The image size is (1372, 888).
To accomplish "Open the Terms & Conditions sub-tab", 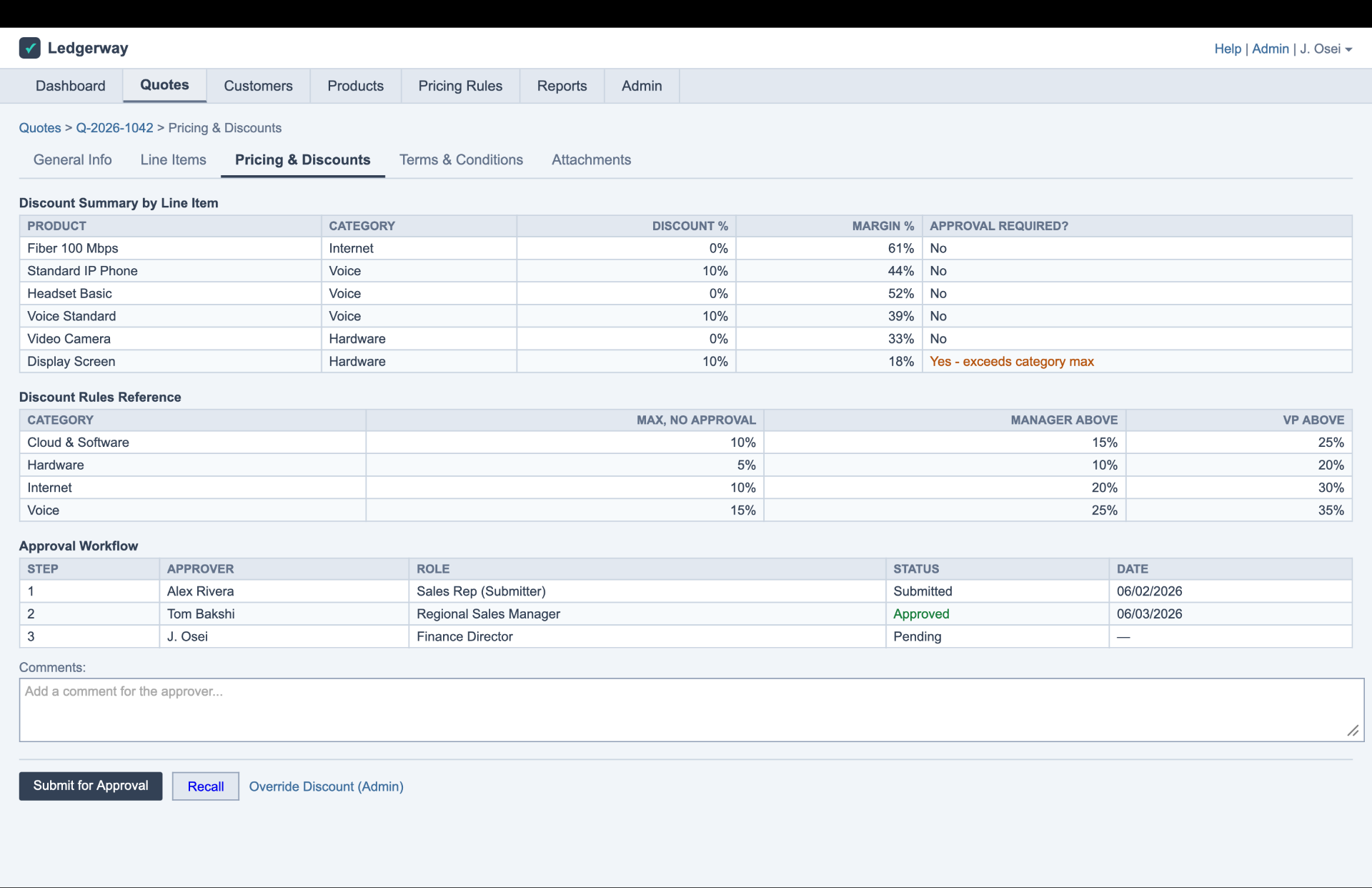I will pyautogui.click(x=461, y=160).
